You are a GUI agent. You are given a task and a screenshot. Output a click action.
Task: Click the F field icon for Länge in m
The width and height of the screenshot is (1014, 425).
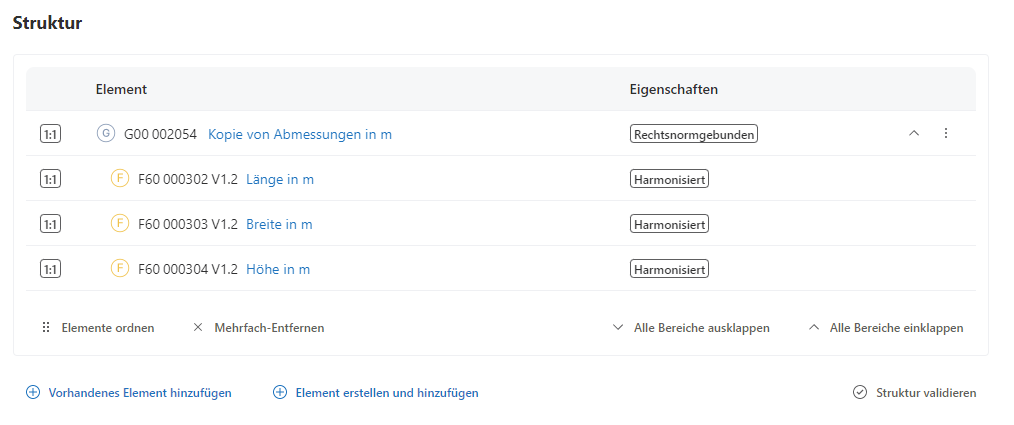pos(120,179)
